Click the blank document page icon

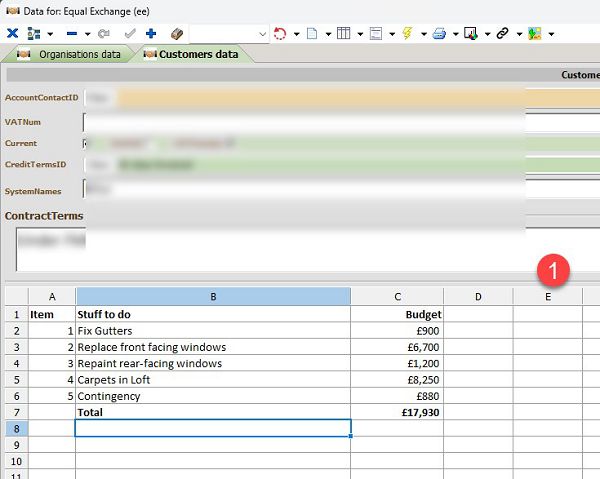click(x=311, y=33)
